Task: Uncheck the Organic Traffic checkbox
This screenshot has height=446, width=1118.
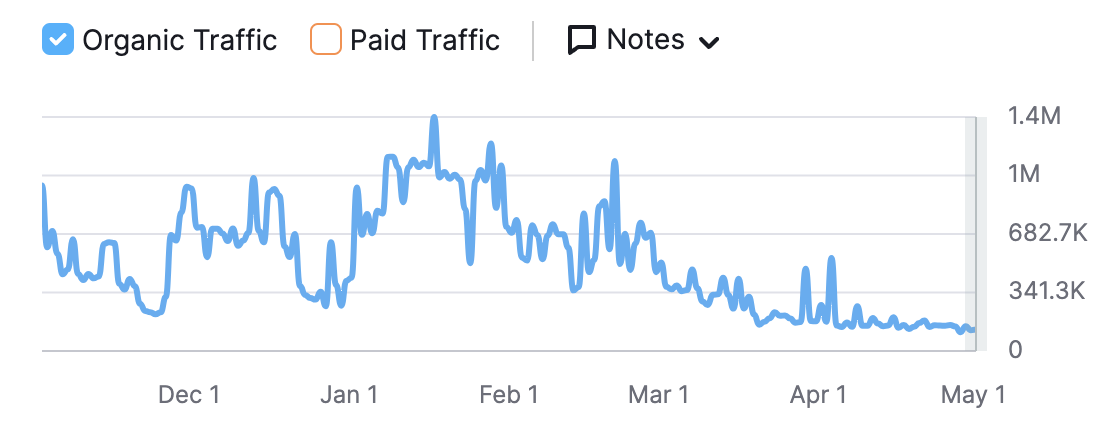Action: [58, 39]
